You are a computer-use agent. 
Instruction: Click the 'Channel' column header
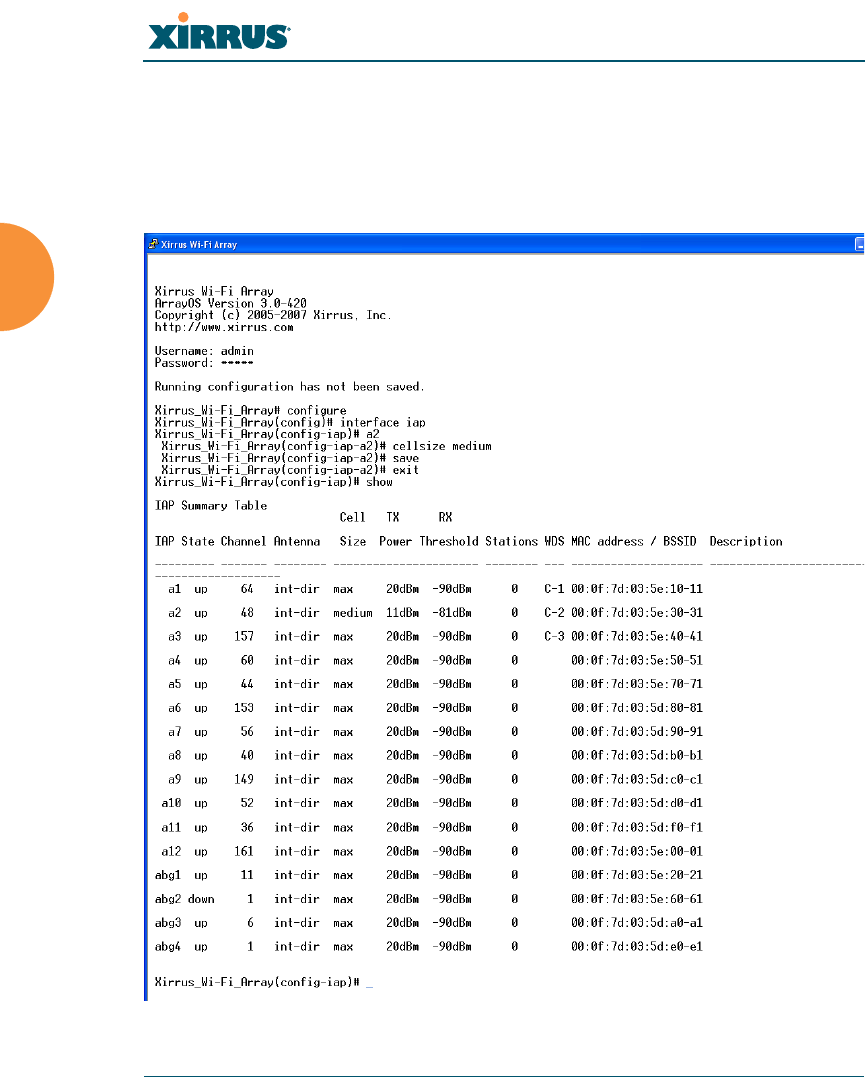pyautogui.click(x=243, y=542)
